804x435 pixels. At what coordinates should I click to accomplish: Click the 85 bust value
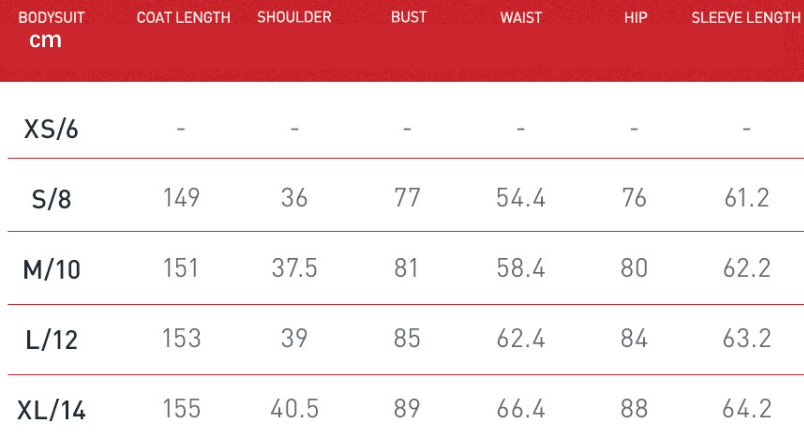tap(407, 338)
